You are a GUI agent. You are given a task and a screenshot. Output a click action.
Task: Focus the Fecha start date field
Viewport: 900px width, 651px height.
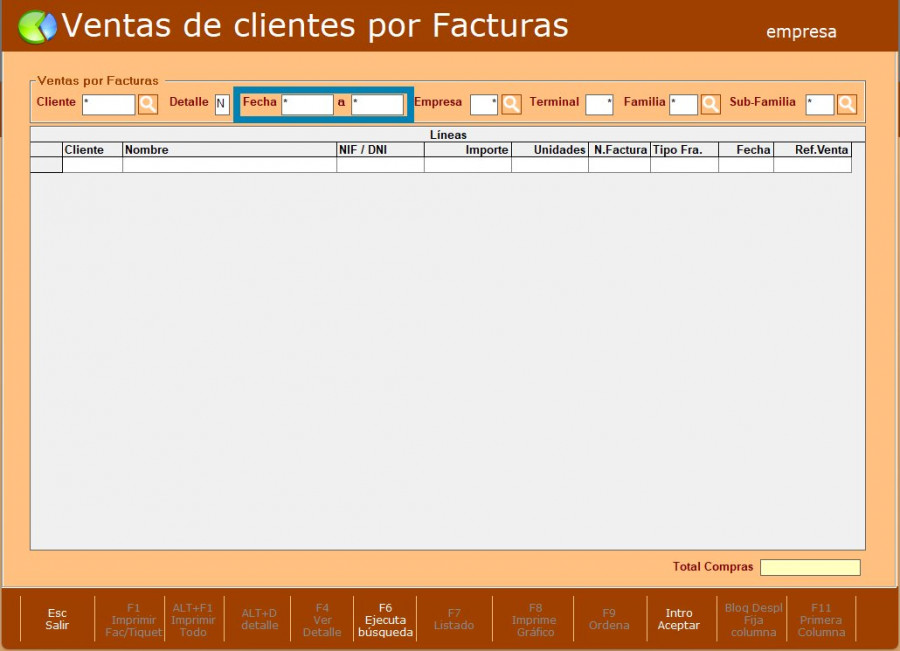(307, 104)
